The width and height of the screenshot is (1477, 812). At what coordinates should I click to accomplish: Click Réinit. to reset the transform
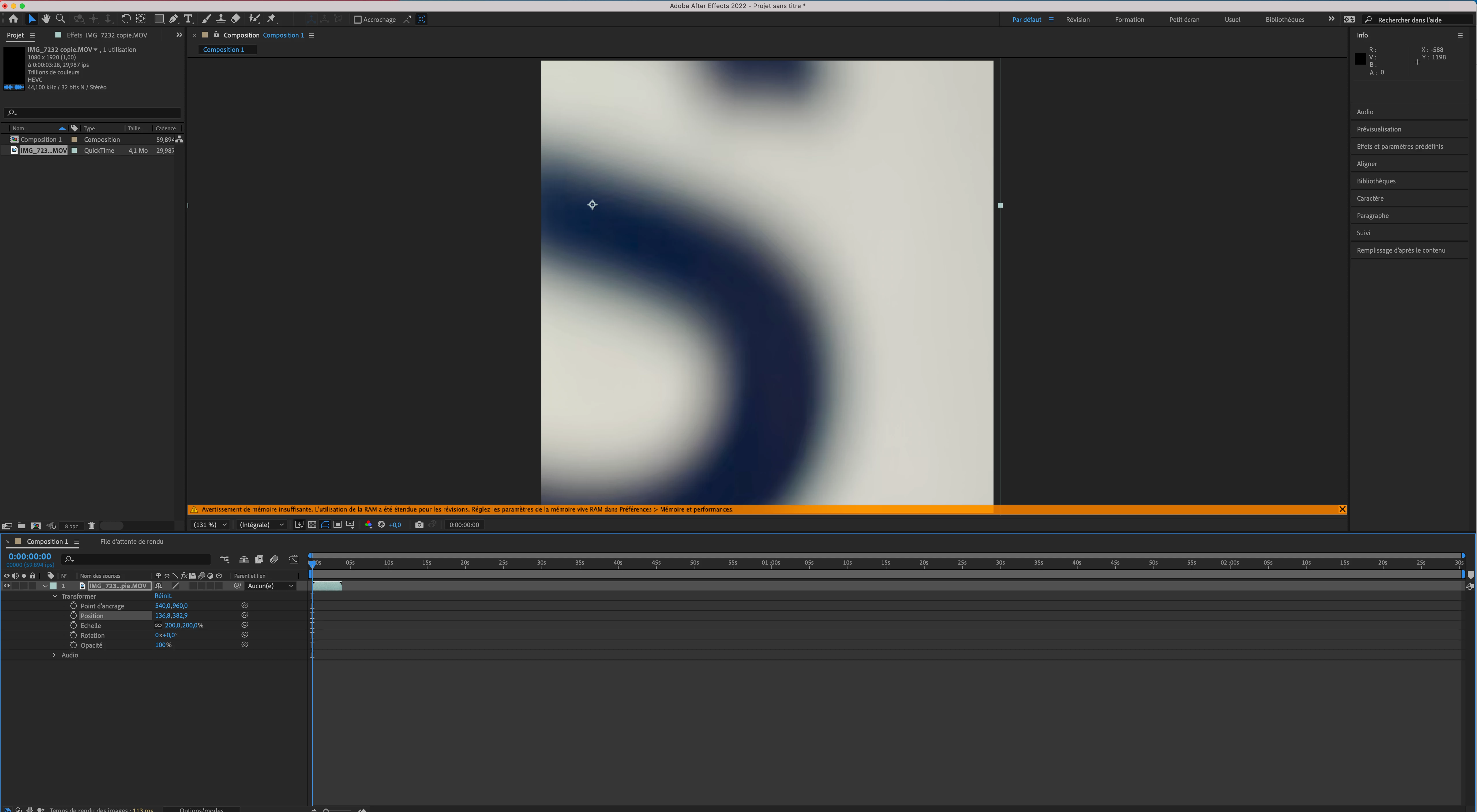tap(163, 596)
